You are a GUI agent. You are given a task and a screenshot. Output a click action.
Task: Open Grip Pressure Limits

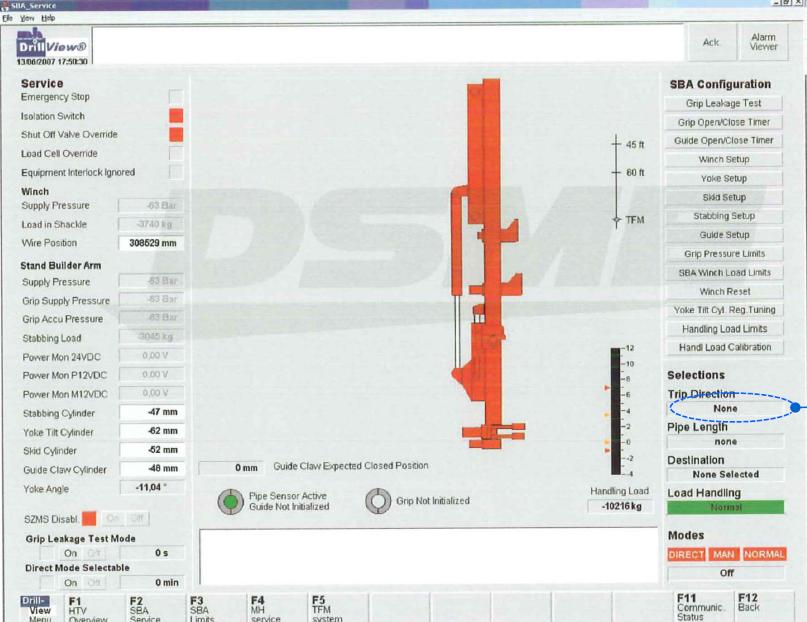pos(725,254)
